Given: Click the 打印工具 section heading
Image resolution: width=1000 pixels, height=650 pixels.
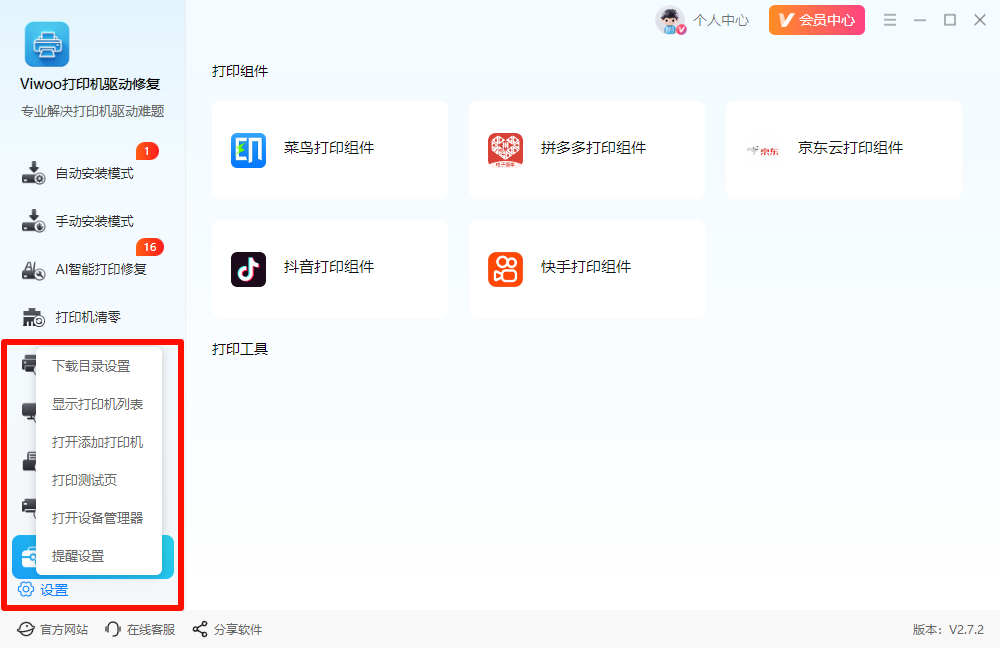Looking at the screenshot, I should [x=240, y=349].
